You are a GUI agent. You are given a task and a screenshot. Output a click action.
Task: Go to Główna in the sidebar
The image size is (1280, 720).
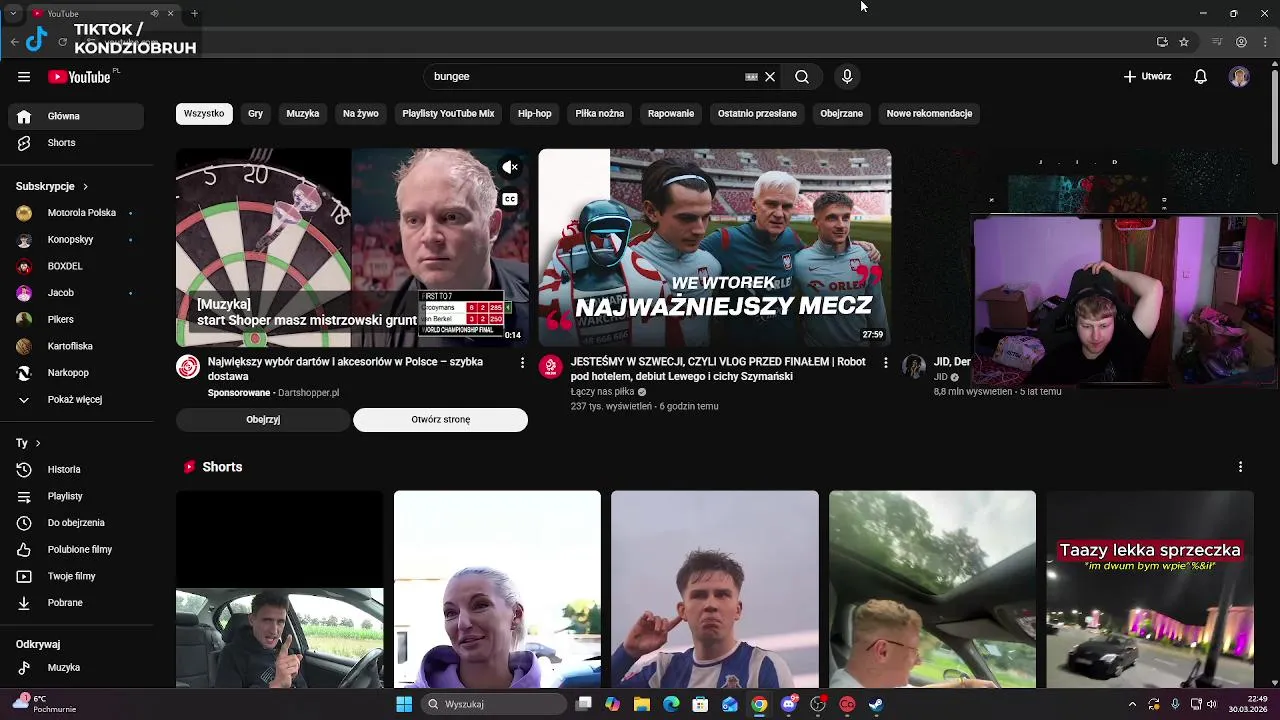coord(76,116)
